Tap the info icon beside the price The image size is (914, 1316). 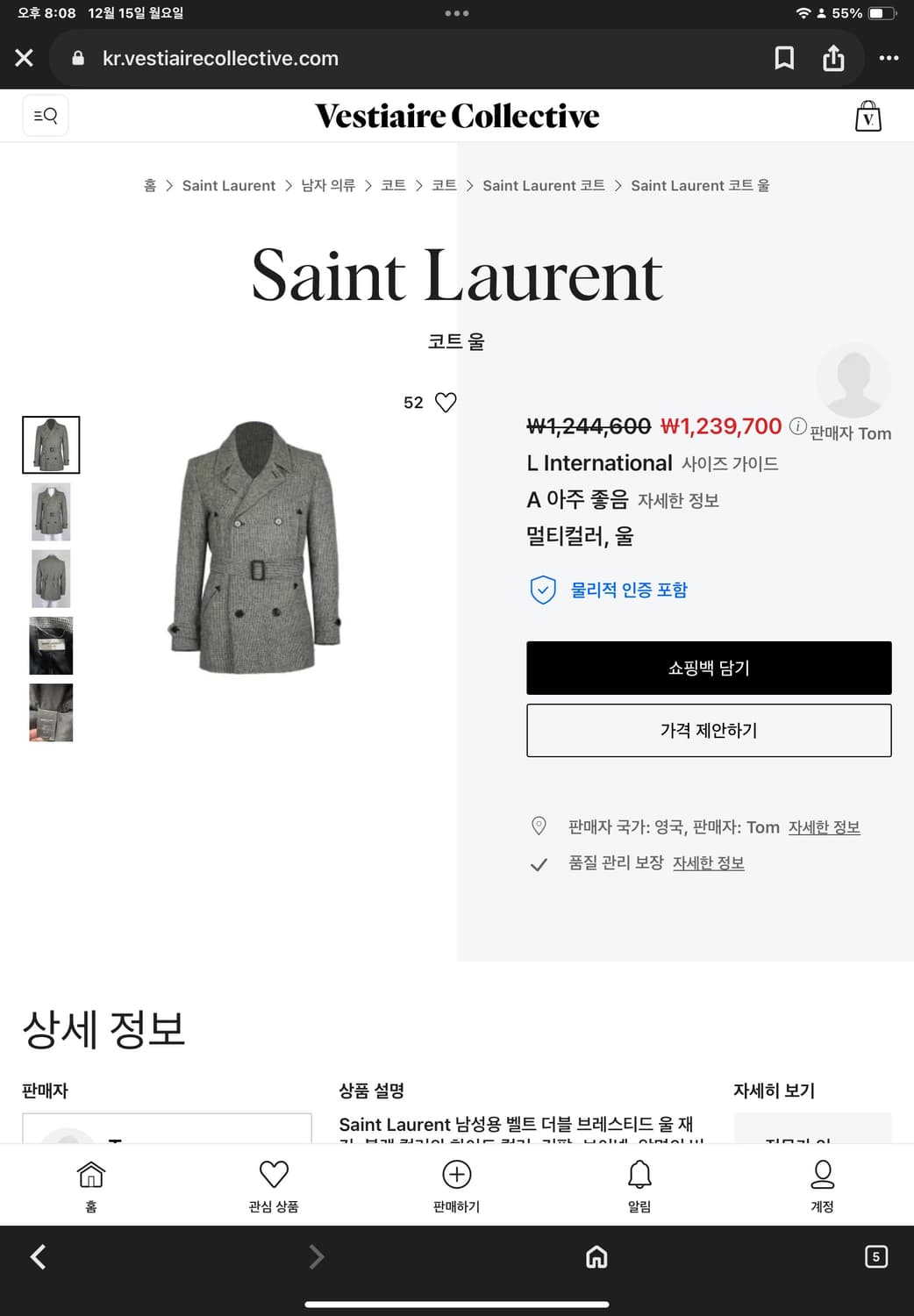(796, 426)
